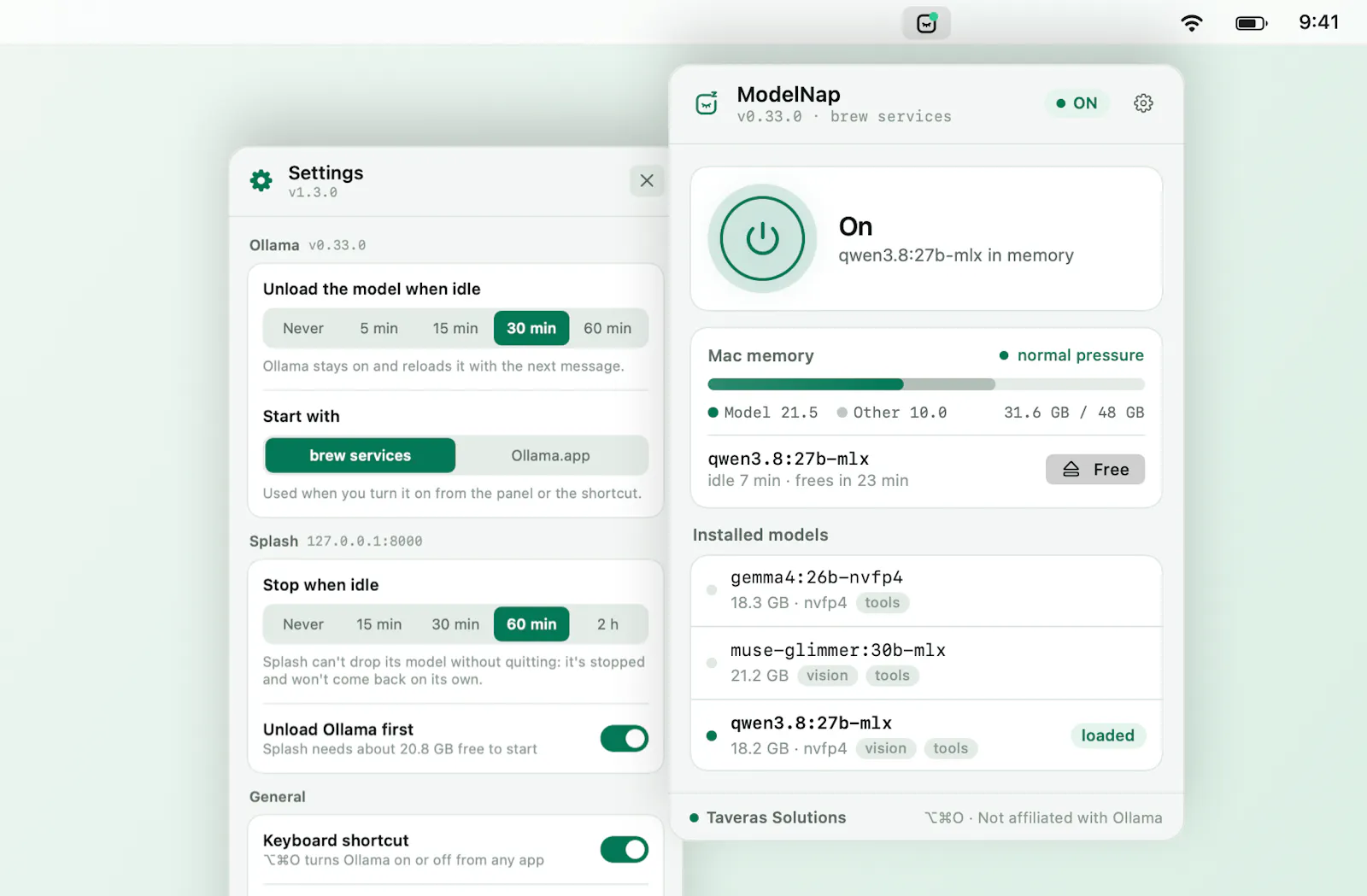Select 60 min for unloading the model
Viewport: 1367px width, 896px height.
pos(607,328)
